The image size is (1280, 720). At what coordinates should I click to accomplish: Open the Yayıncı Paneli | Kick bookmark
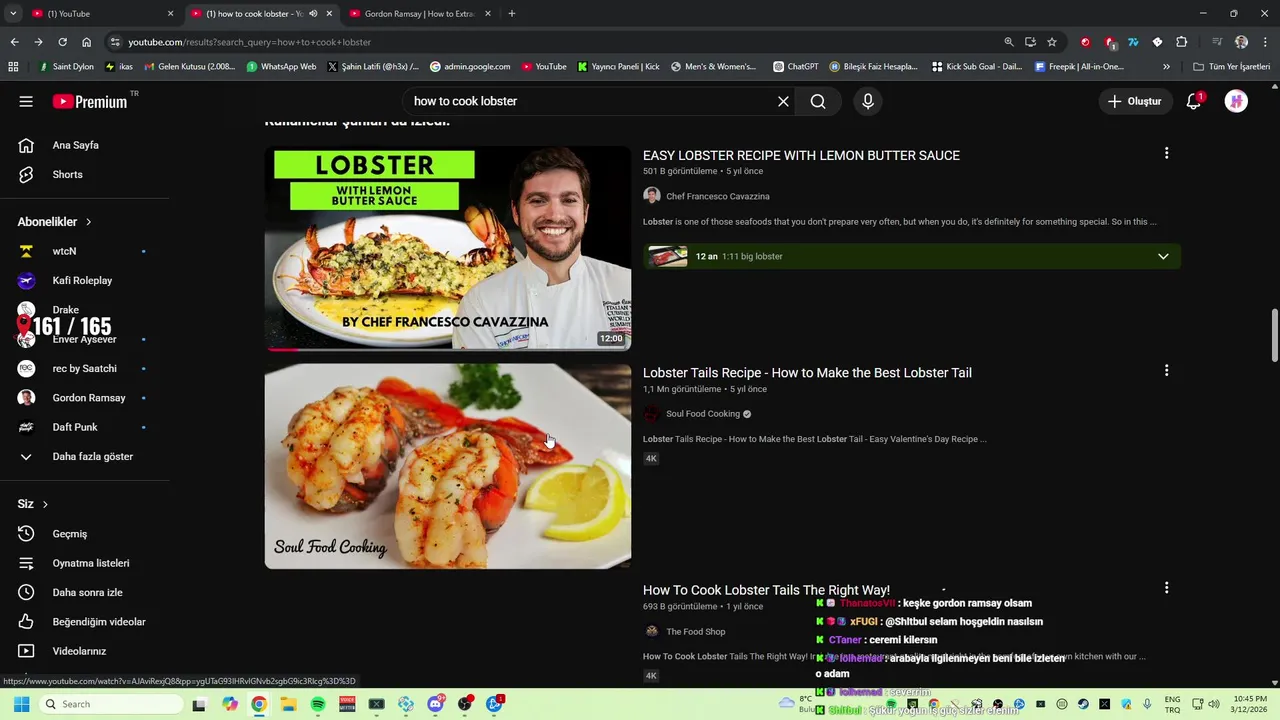pos(618,67)
